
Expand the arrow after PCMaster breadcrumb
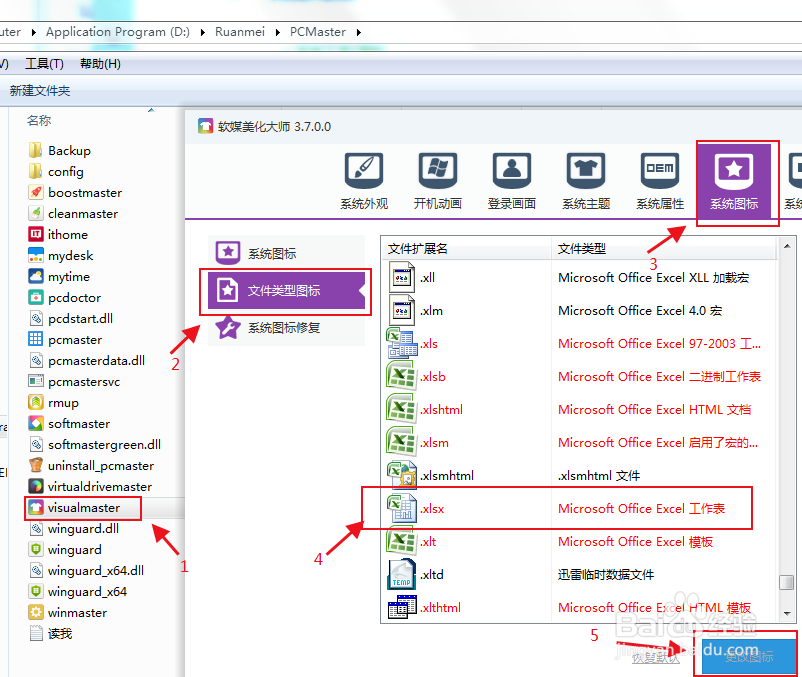click(x=359, y=32)
